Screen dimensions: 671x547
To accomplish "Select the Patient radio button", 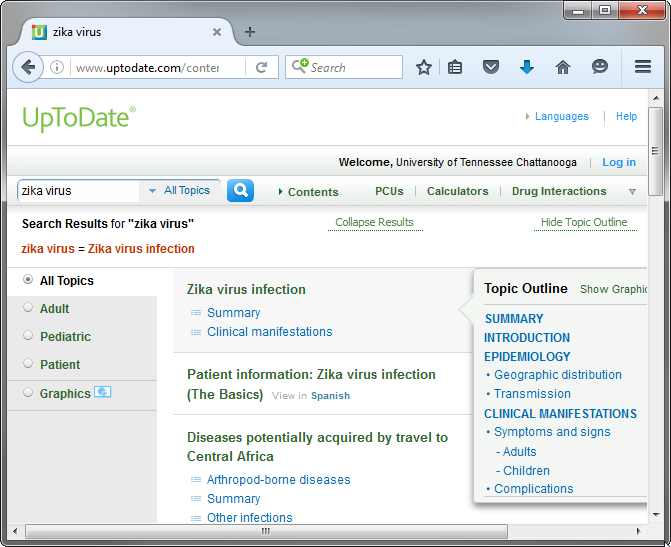I will pos(28,363).
